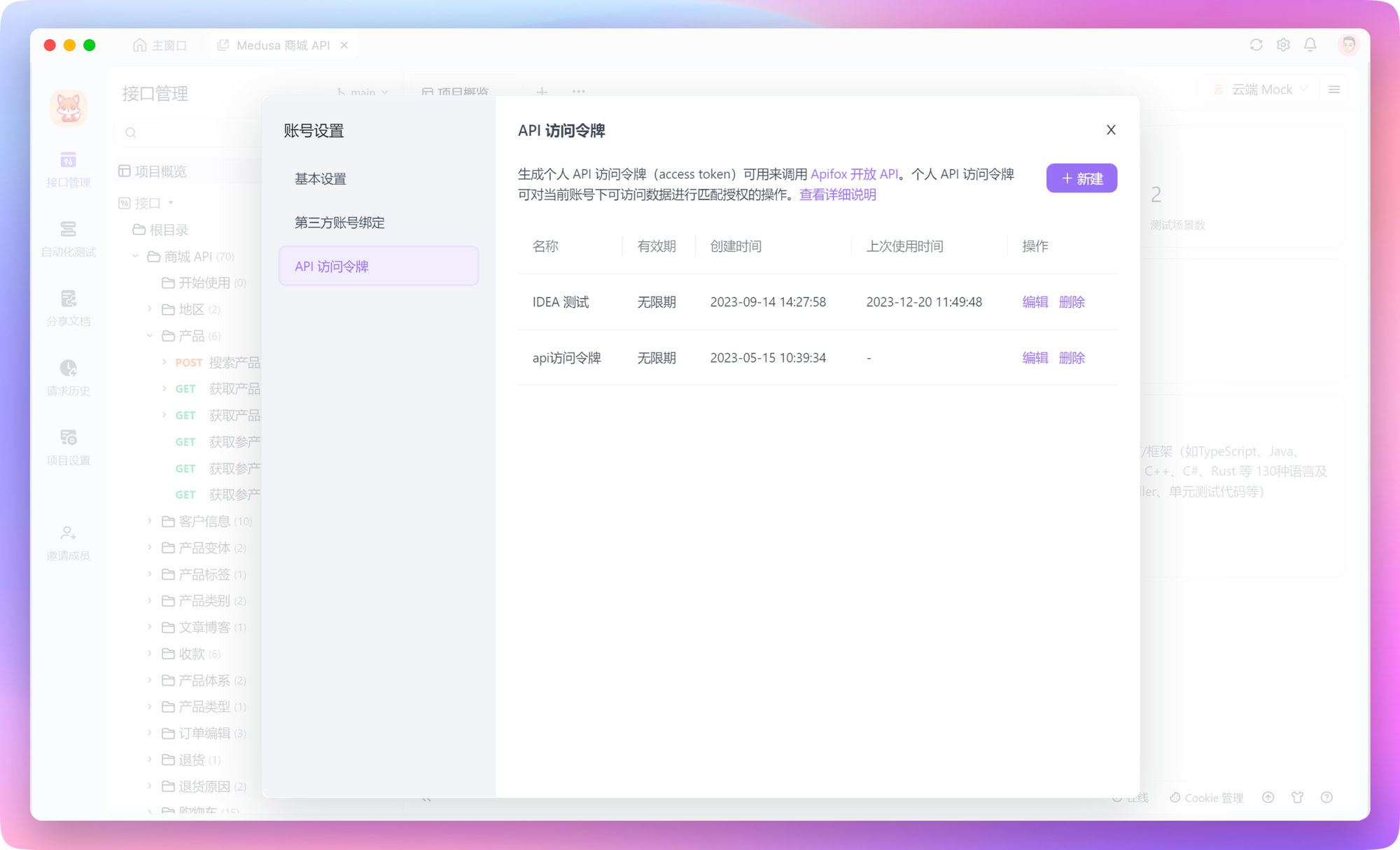Click creation time 2023-09-14 14:27:58
Viewport: 1400px width, 850px height.
tap(768, 302)
